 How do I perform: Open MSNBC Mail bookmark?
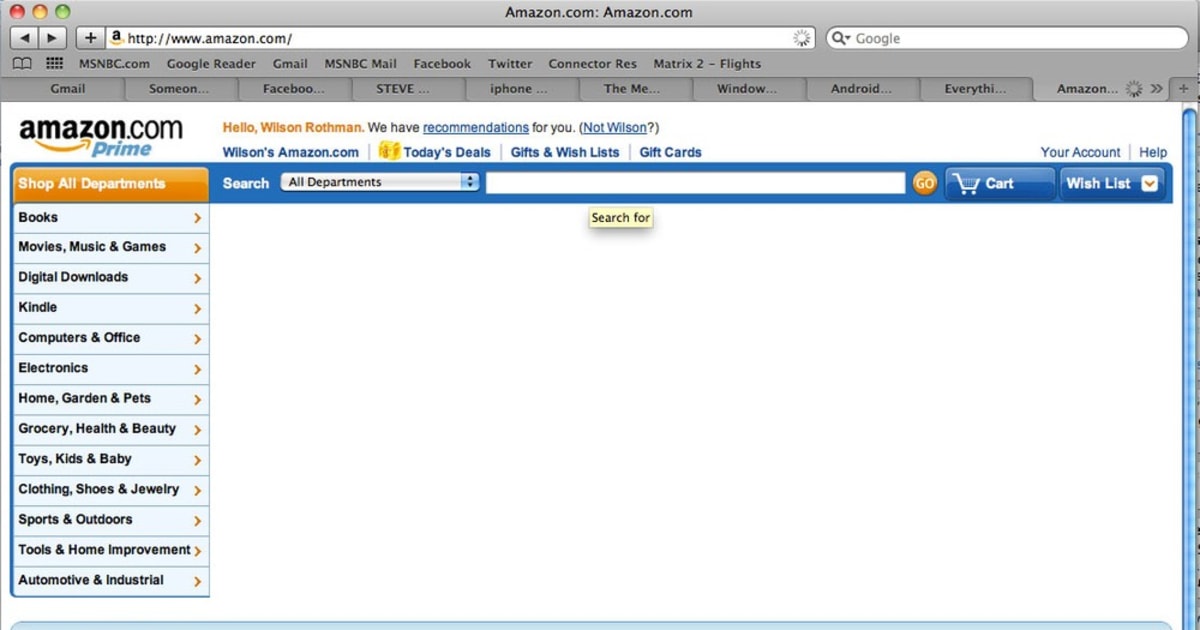point(360,63)
